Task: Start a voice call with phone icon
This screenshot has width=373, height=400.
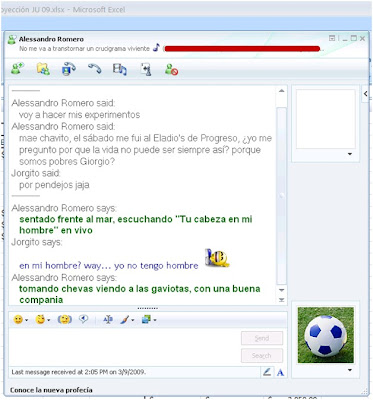Action: (x=95, y=69)
